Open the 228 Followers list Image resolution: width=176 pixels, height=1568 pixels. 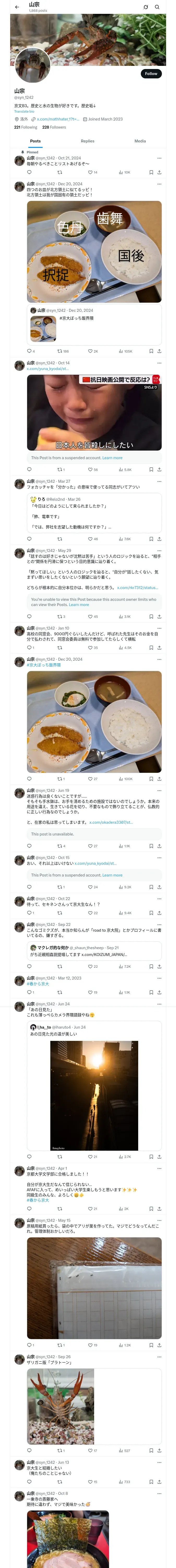click(x=54, y=127)
